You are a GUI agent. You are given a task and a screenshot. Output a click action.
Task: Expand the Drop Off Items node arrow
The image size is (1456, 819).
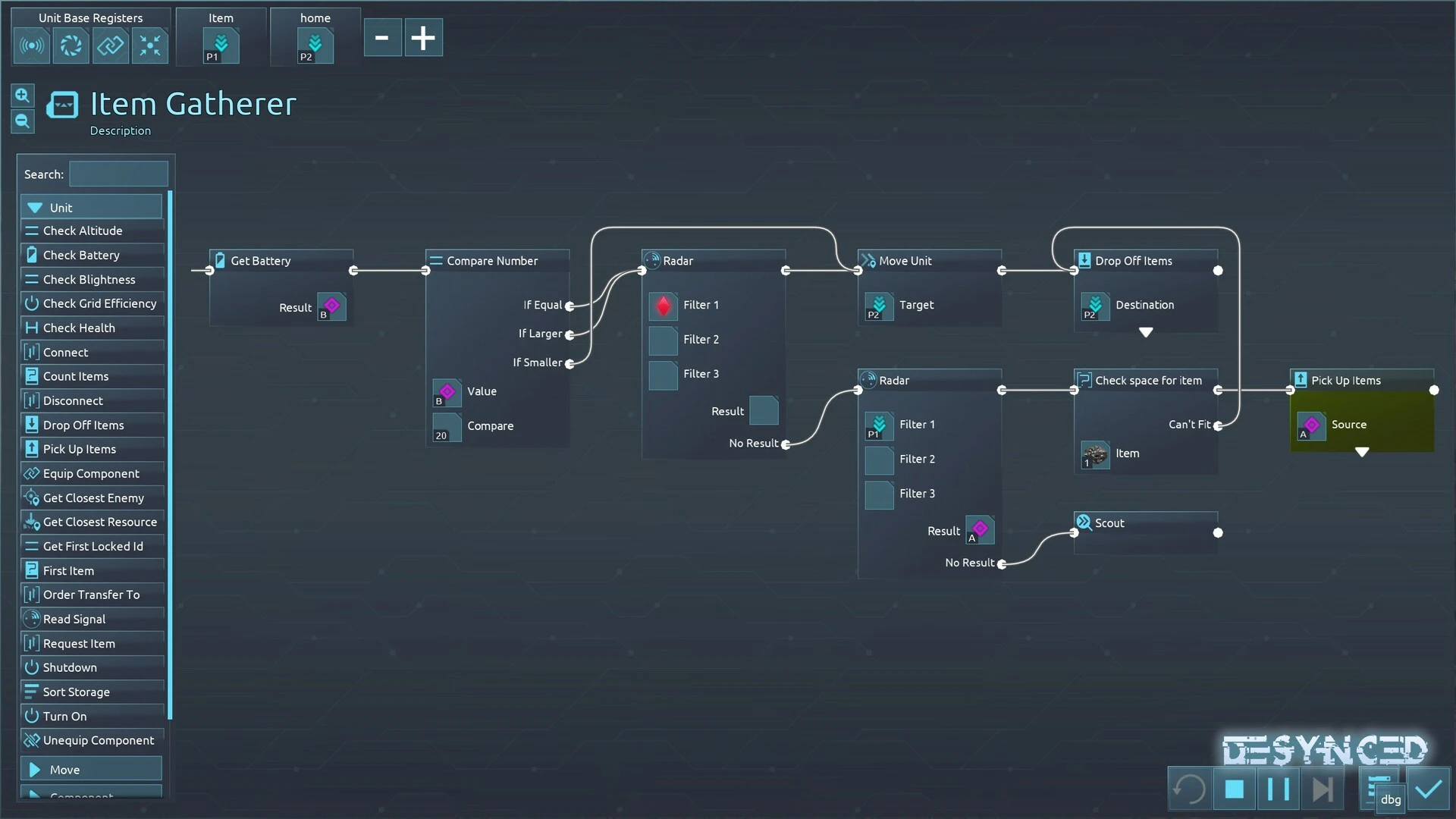1146,332
